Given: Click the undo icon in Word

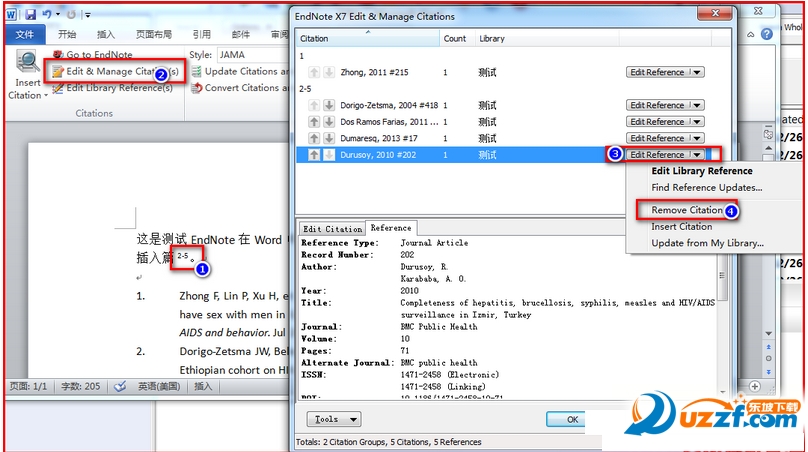Looking at the screenshot, I should tap(47, 14).
